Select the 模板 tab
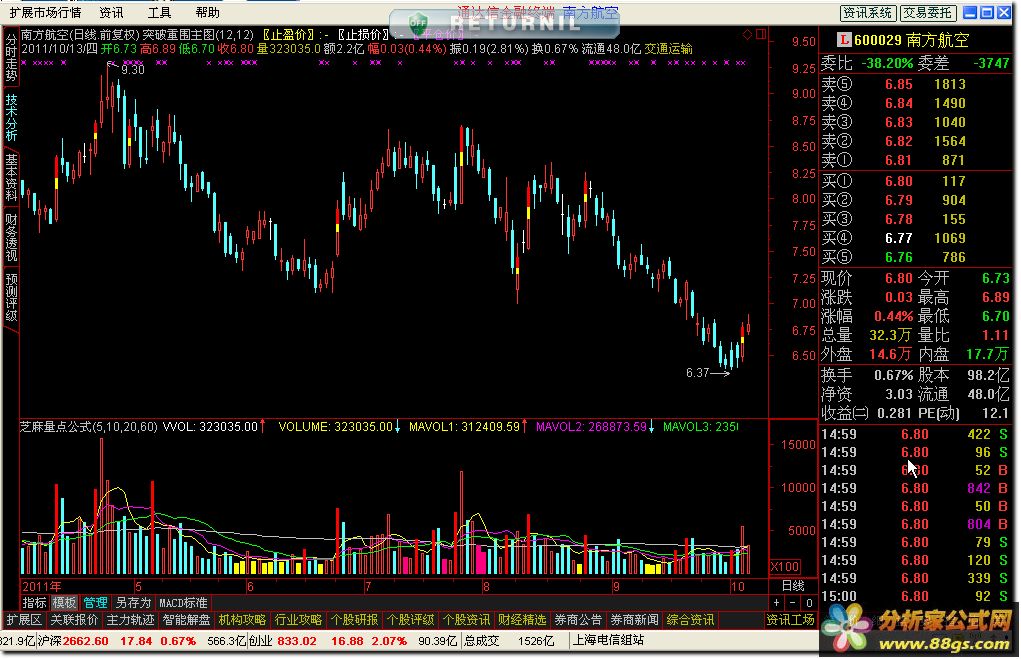This screenshot has height=659, width=1021. tap(64, 603)
